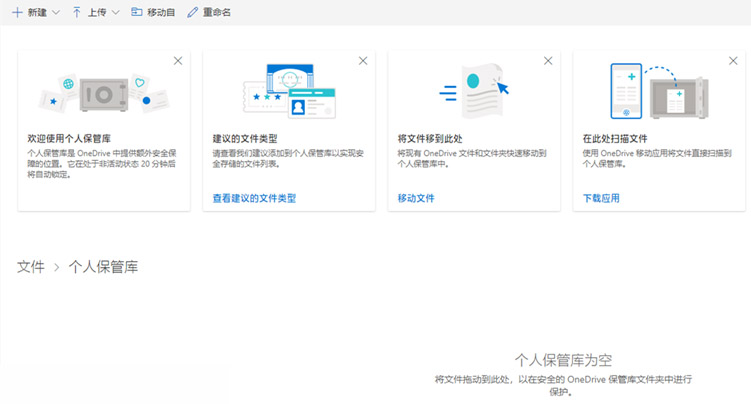Dismiss the 欢迎使用个人保管库 card
The width and height of the screenshot is (751, 404).
point(178,61)
